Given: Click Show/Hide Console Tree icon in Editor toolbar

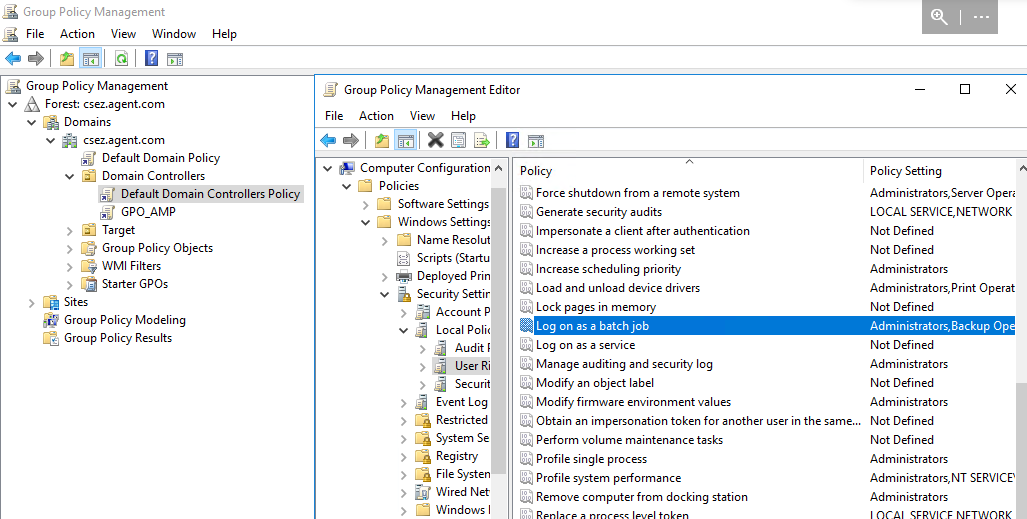Looking at the screenshot, I should point(405,141).
